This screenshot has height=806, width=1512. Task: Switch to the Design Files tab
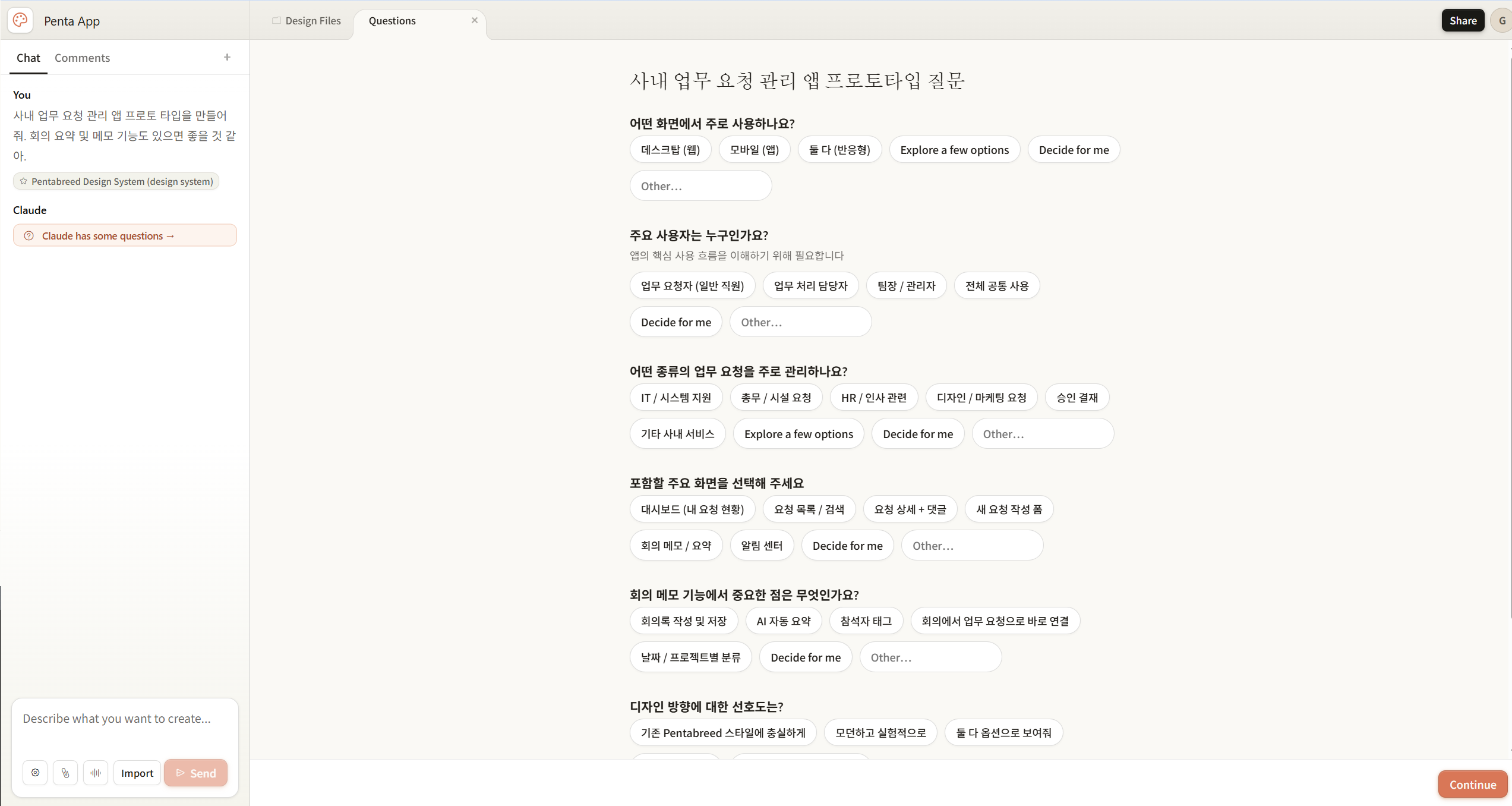(x=307, y=21)
